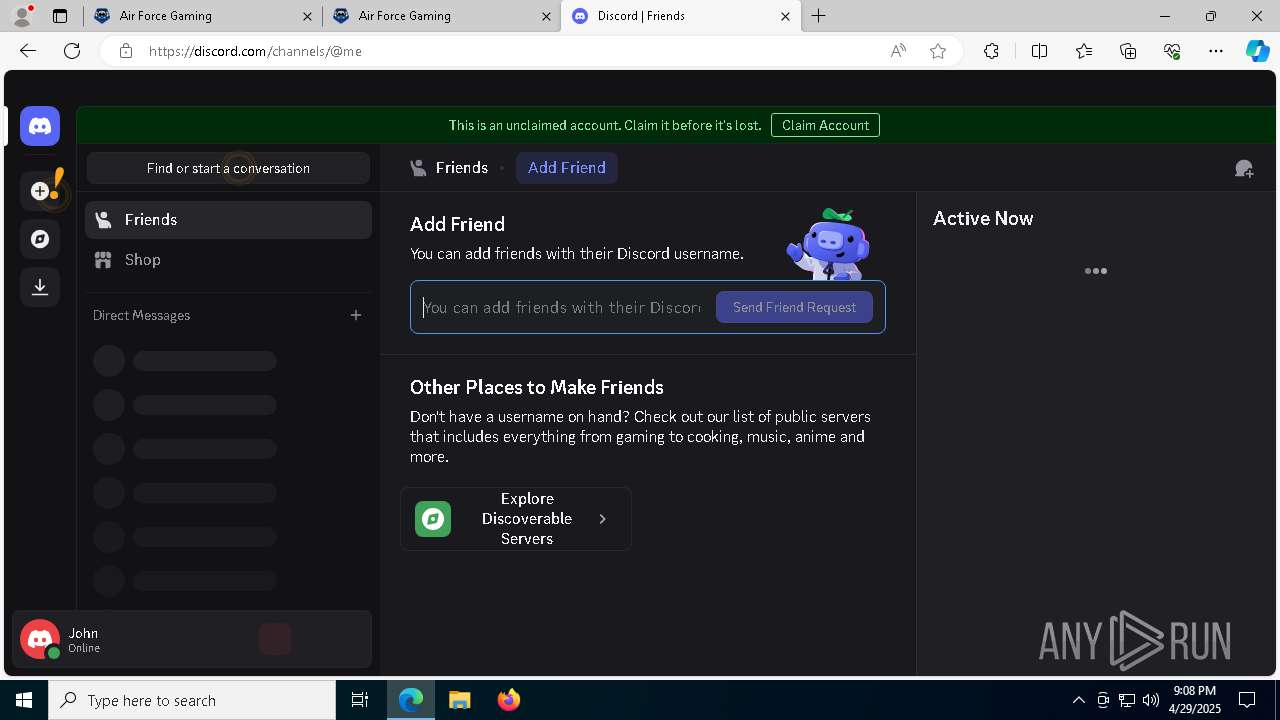Open Shop in the sidebar
The width and height of the screenshot is (1280, 720).
(228, 260)
